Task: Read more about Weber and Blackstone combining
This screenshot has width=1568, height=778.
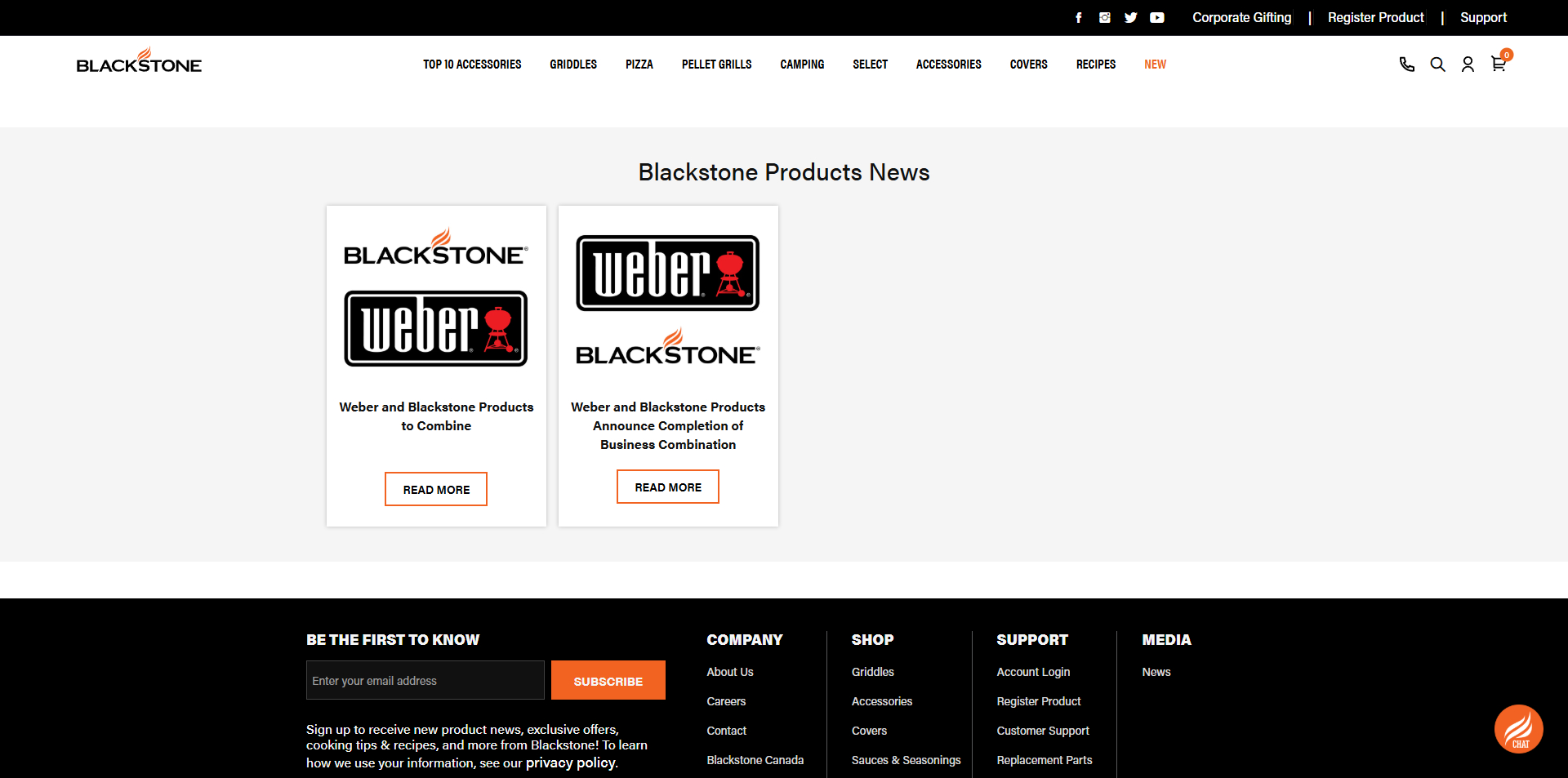Action: click(435, 489)
